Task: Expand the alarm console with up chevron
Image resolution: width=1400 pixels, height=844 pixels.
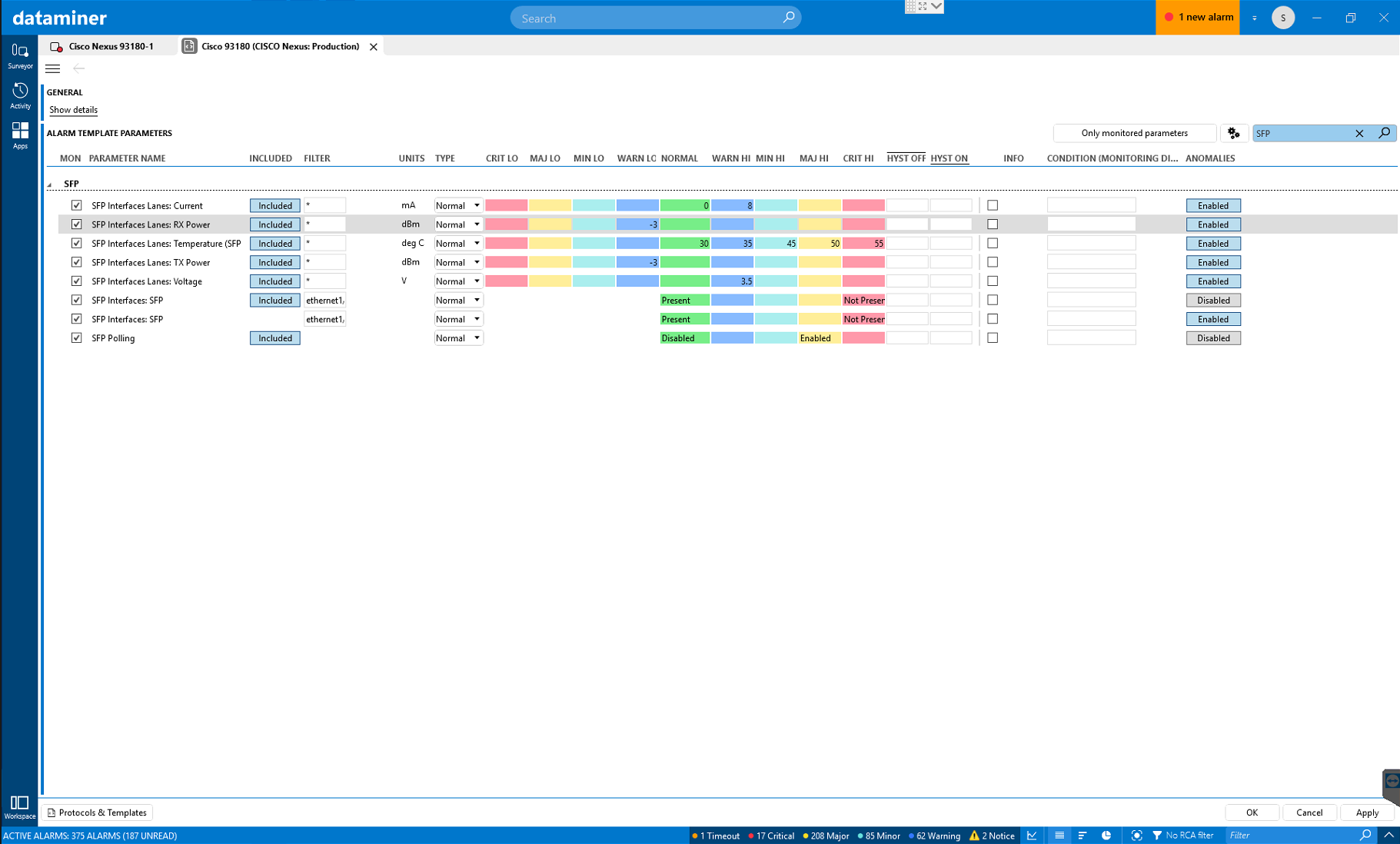Action: pos(1388,835)
